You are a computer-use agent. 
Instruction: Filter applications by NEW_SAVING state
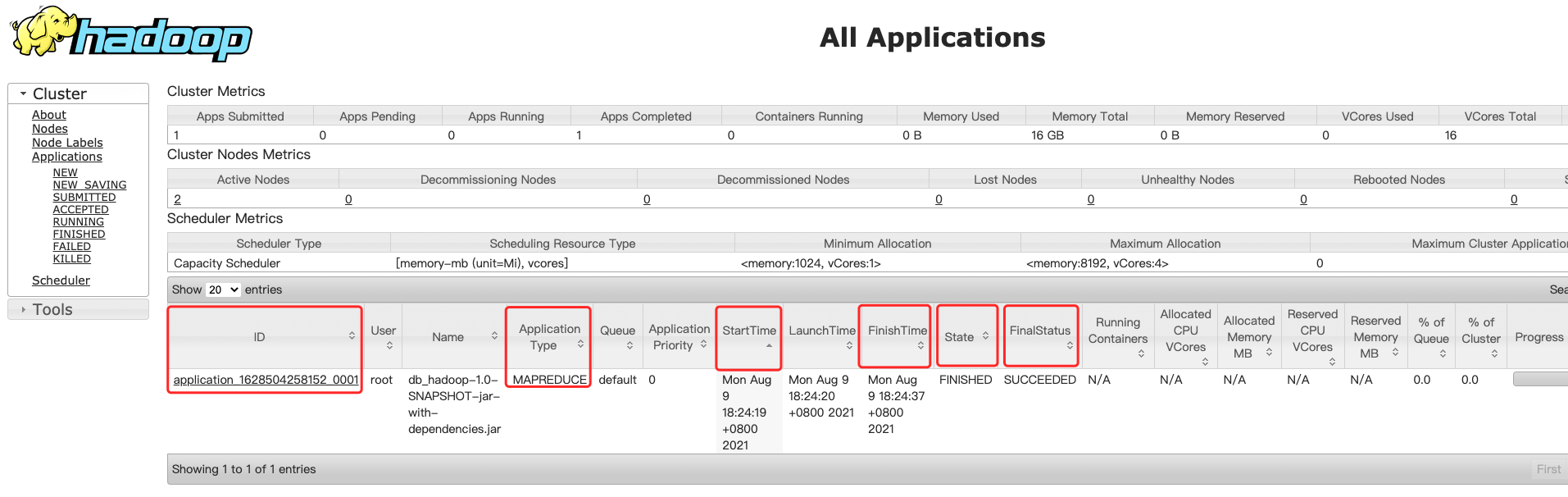(x=89, y=185)
